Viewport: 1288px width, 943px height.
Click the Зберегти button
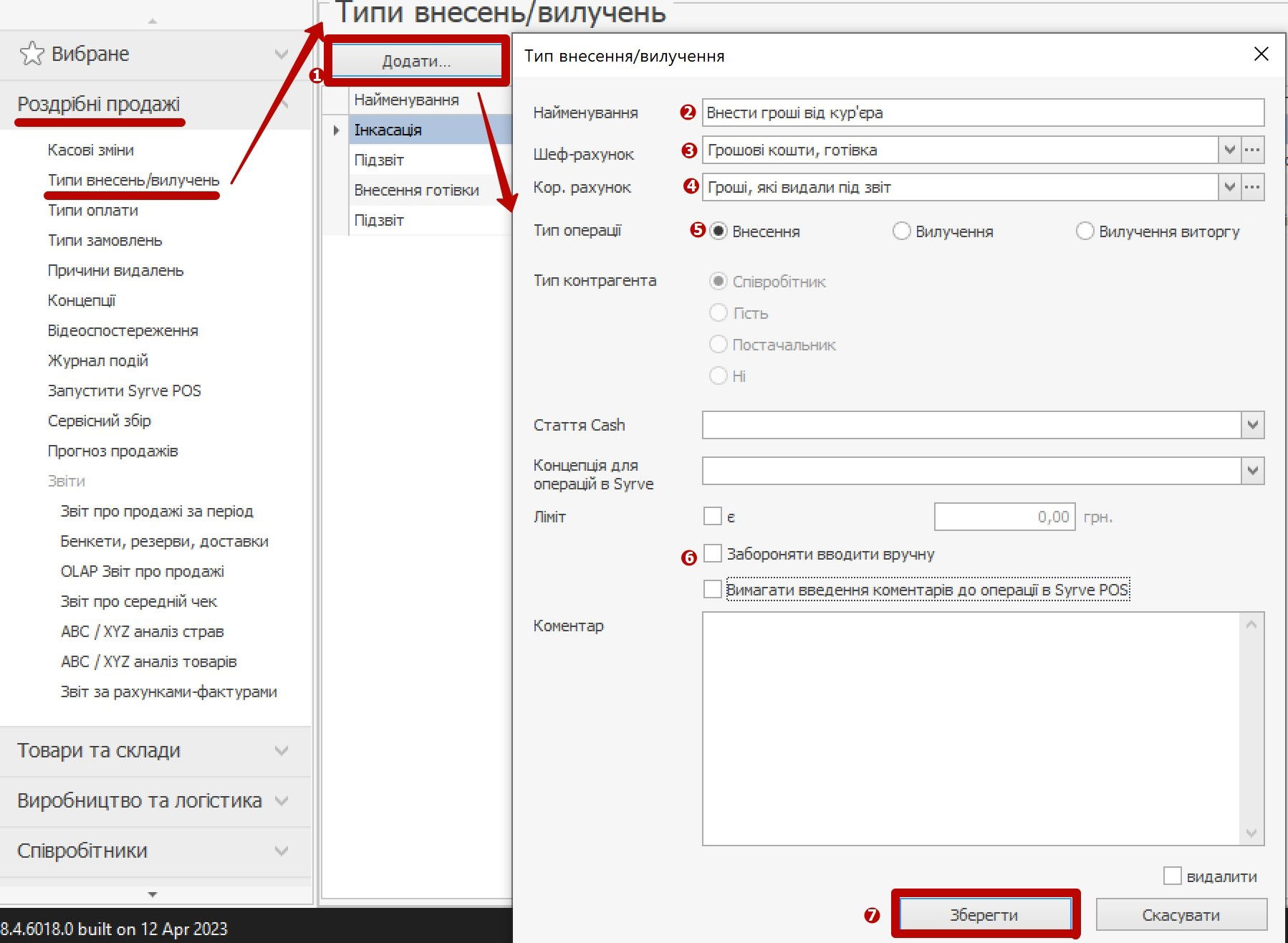(984, 914)
